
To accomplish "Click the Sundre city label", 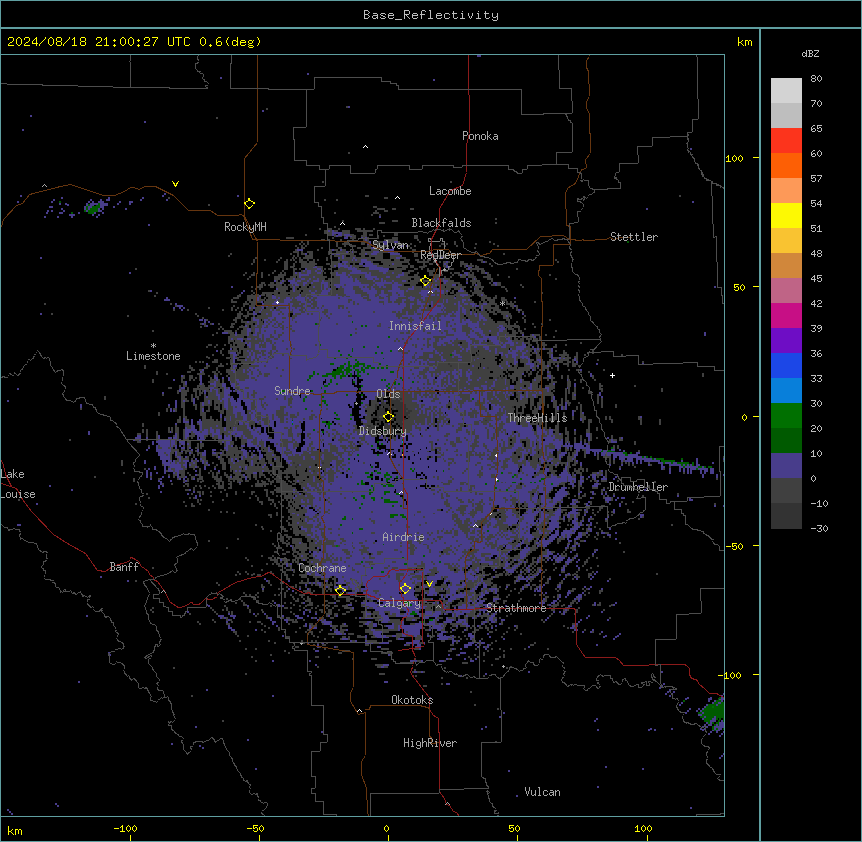I will tap(292, 391).
